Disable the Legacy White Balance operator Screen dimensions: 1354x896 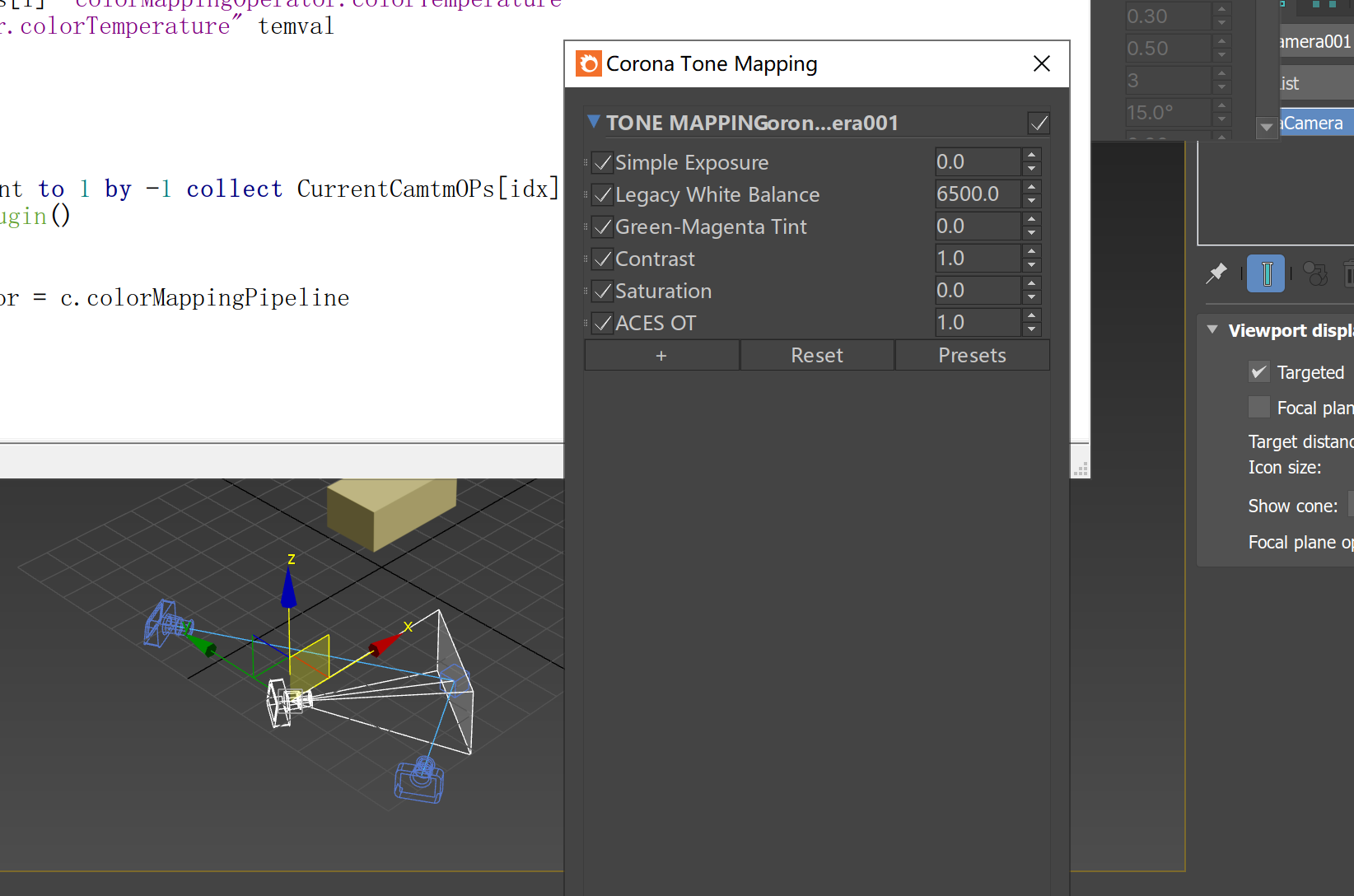[x=603, y=194]
